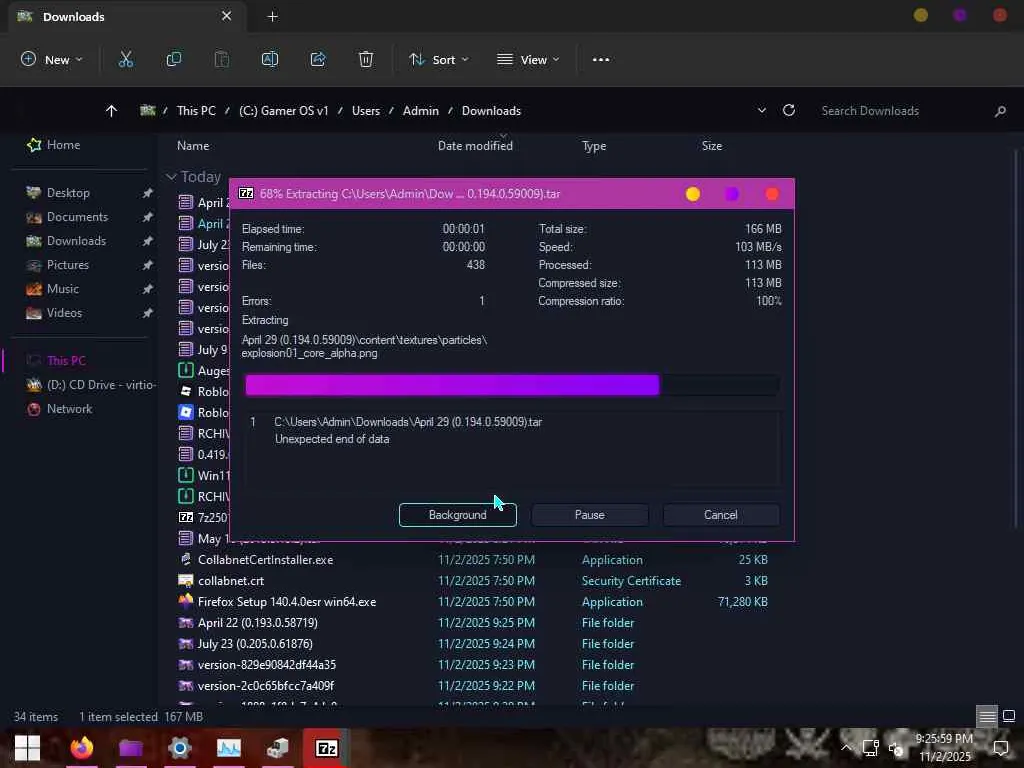Go to Home in sidebar

(x=53, y=145)
